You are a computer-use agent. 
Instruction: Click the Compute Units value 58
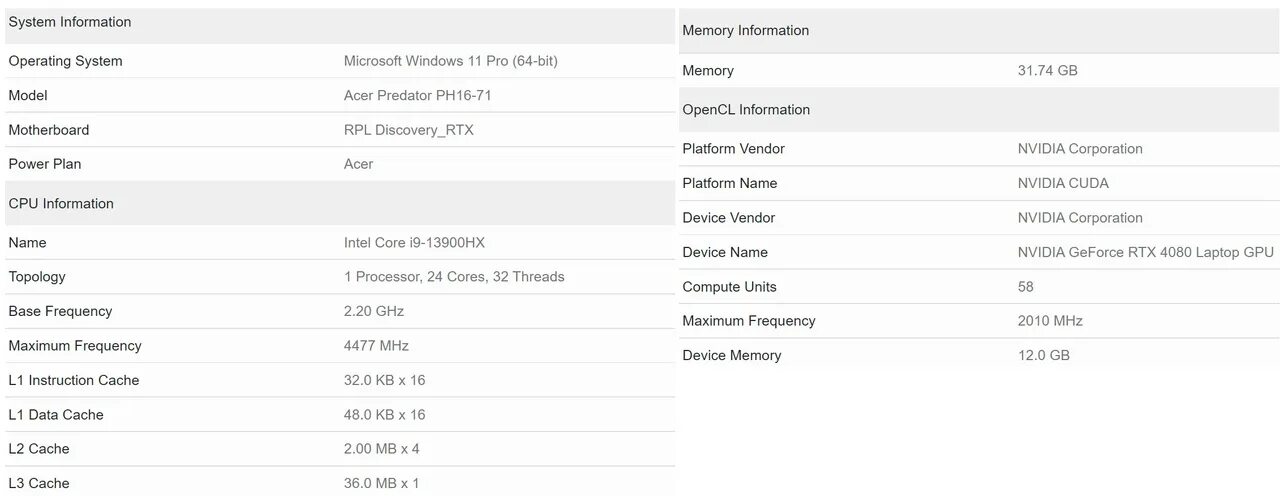[x=1025, y=287]
